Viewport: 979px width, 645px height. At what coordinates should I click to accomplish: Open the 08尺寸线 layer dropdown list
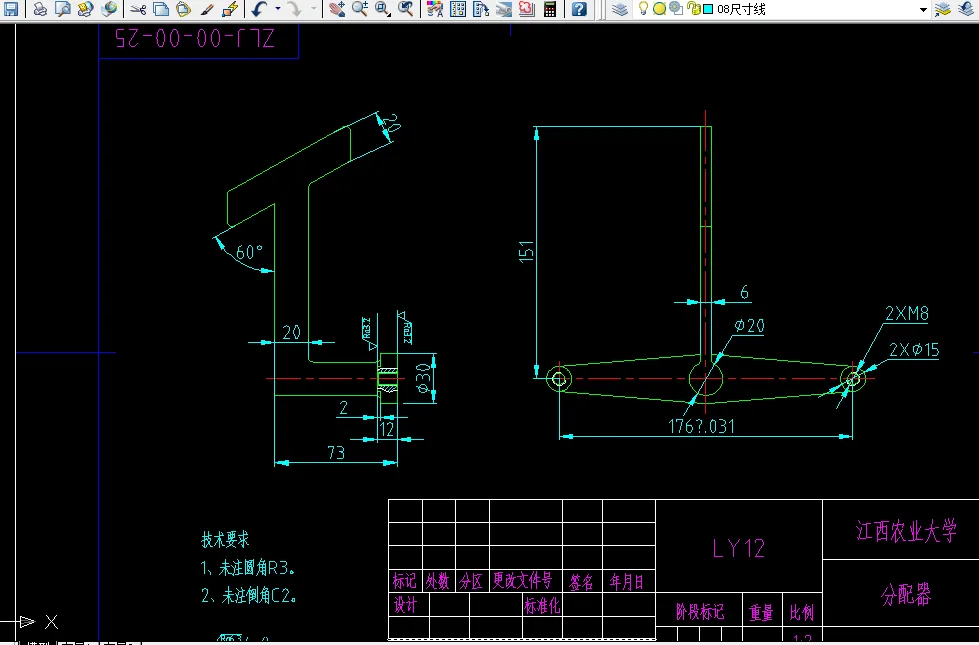tap(923, 9)
